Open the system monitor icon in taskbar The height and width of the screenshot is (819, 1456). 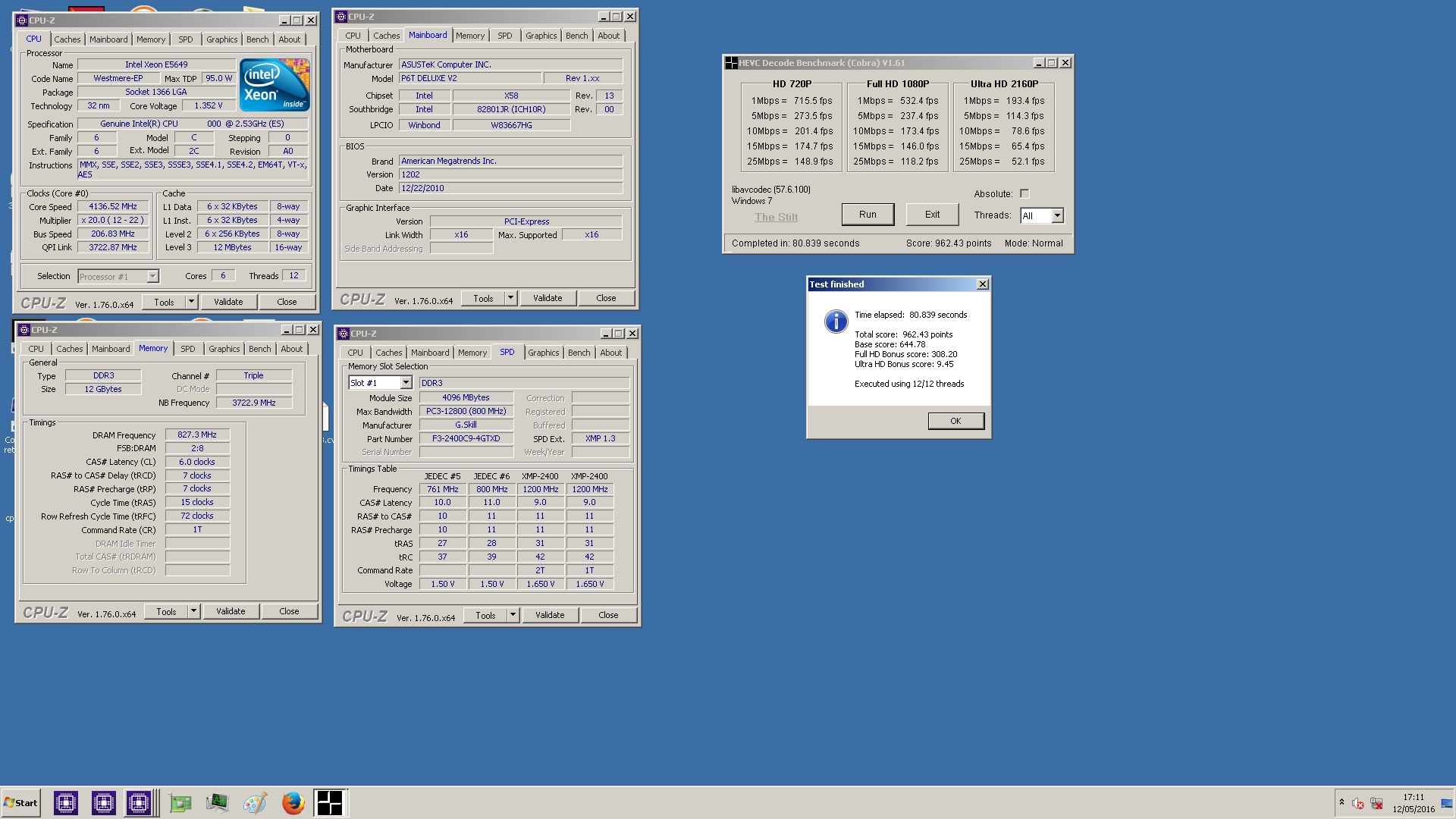click(217, 803)
